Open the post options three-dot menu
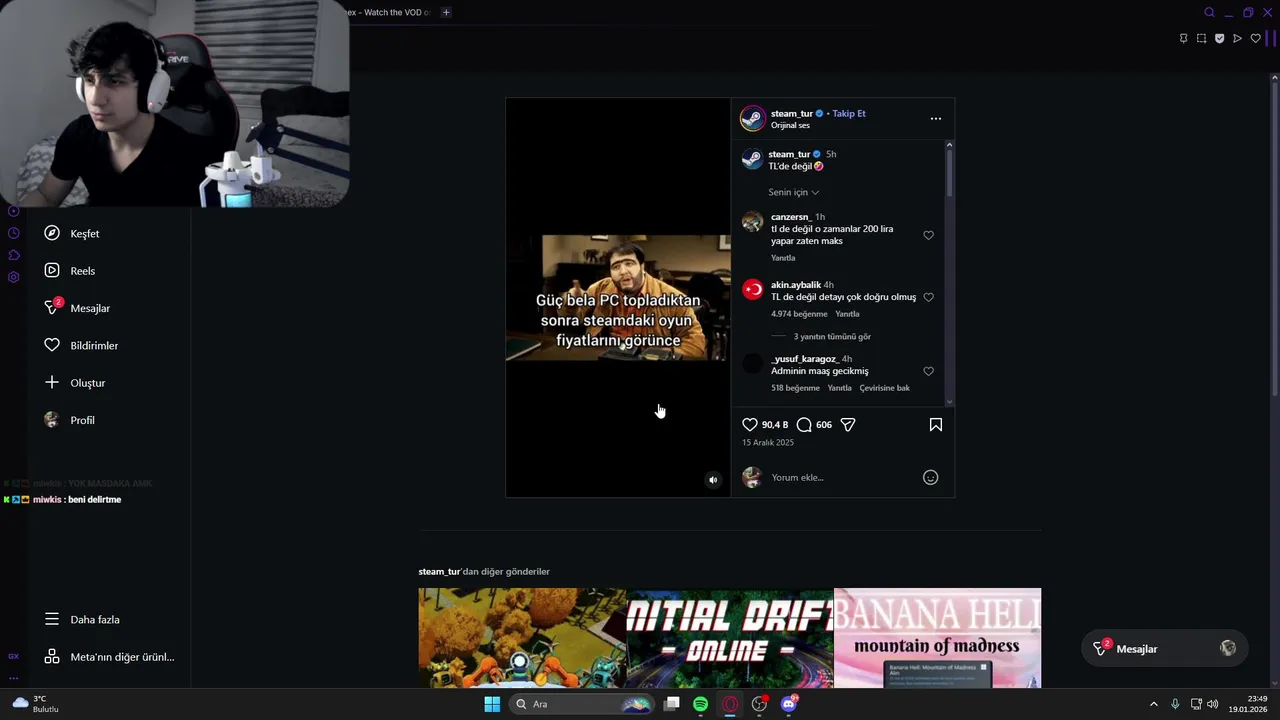 (x=936, y=118)
